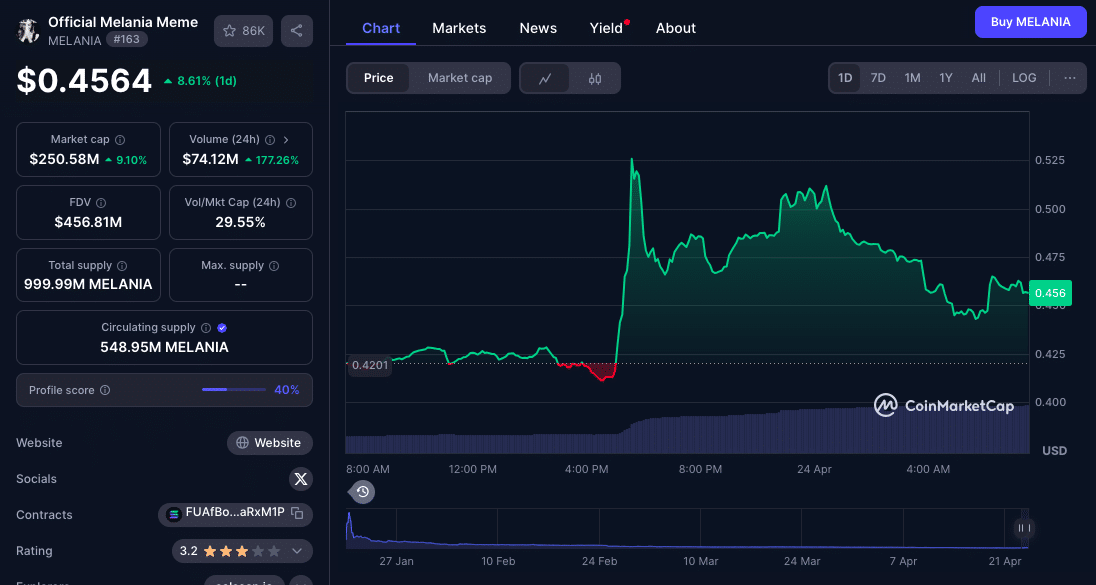This screenshot has height=585, width=1096.
Task: Click the Profile score progress bar
Action: point(233,389)
